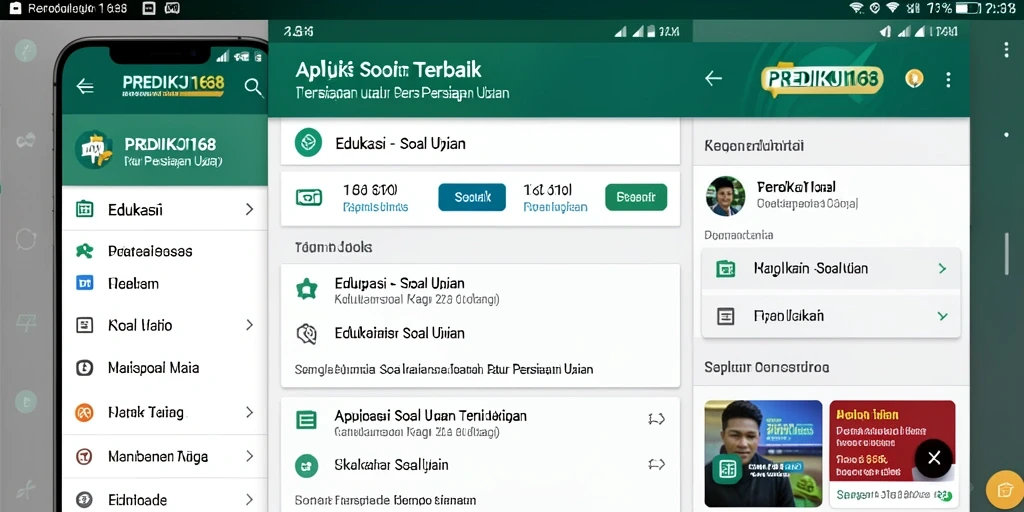
Task: Expand the Harak Teiag chevron
Action: [x=249, y=412]
